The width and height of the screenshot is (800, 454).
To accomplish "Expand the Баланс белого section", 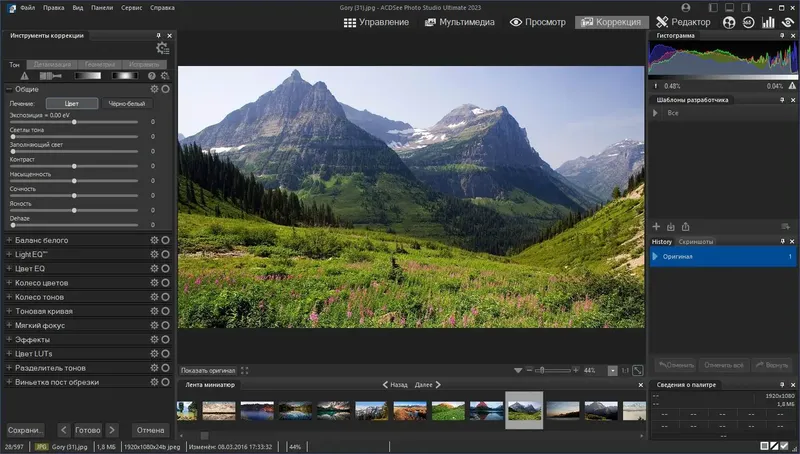I will pos(9,240).
